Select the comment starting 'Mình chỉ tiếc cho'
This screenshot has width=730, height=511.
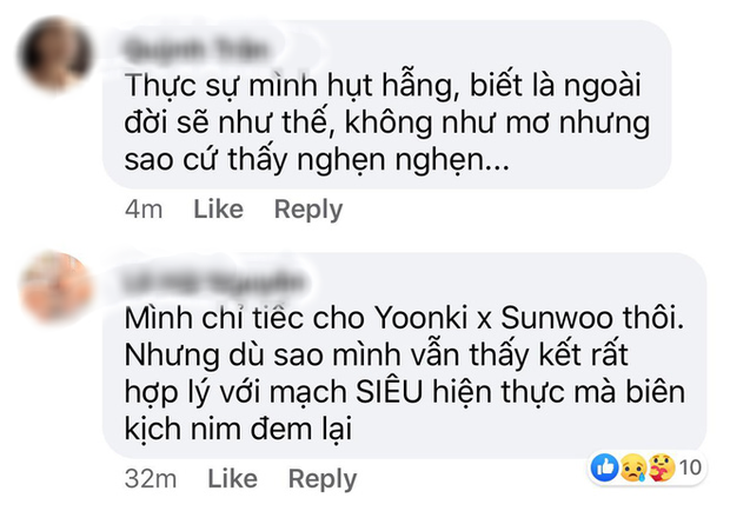pos(405,356)
